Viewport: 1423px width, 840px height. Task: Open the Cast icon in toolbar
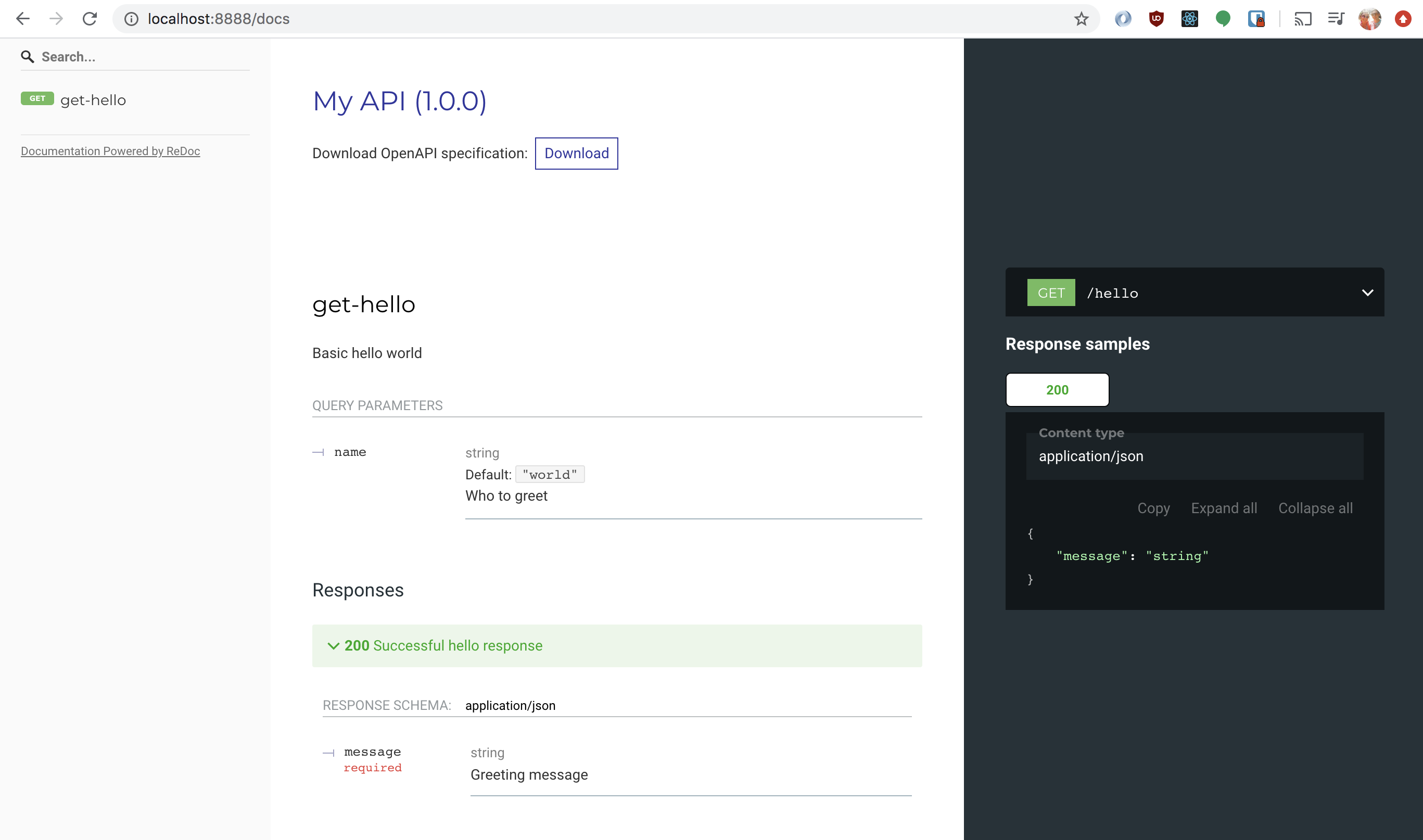1302,19
